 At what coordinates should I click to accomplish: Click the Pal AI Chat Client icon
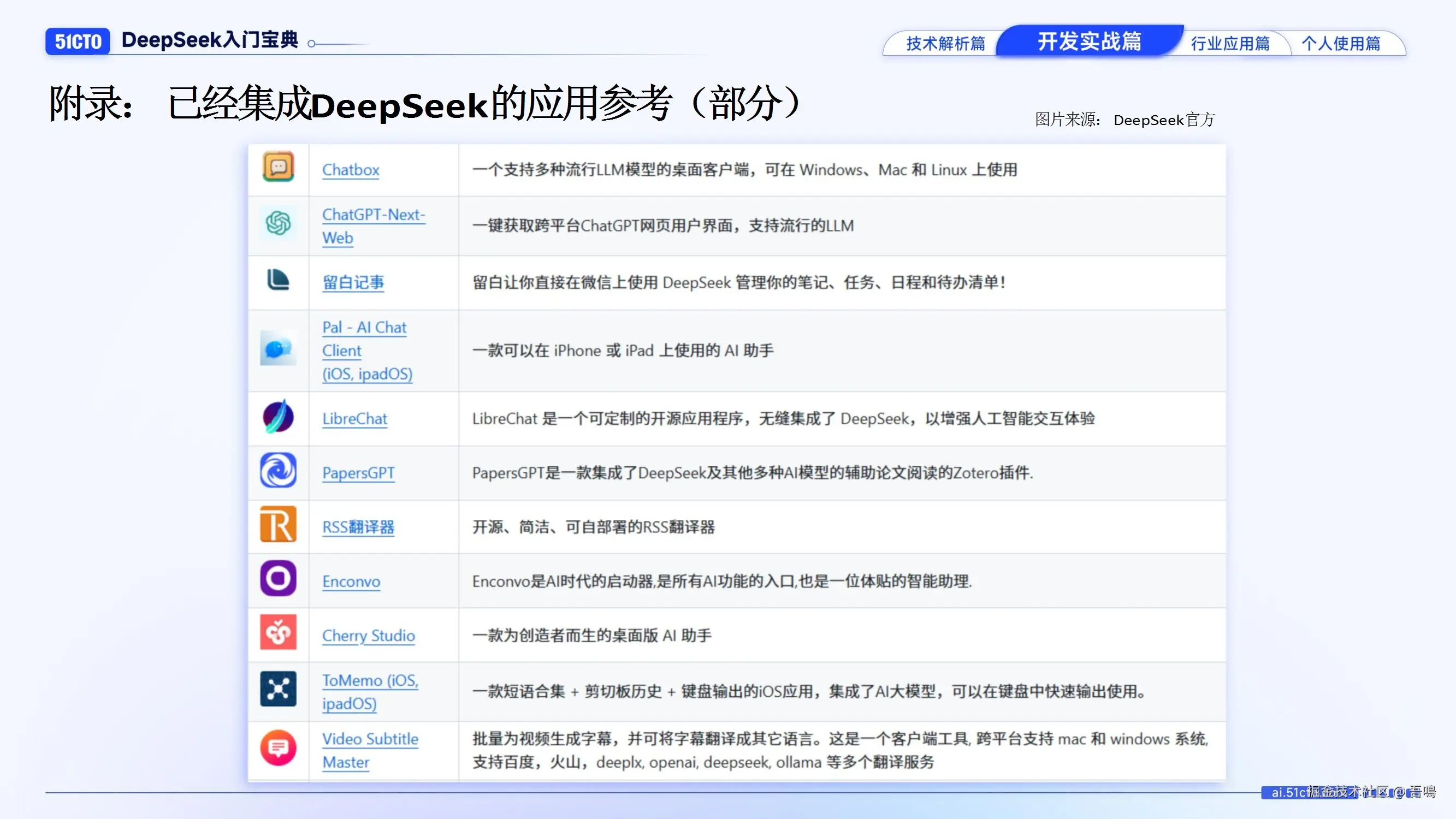(x=278, y=348)
